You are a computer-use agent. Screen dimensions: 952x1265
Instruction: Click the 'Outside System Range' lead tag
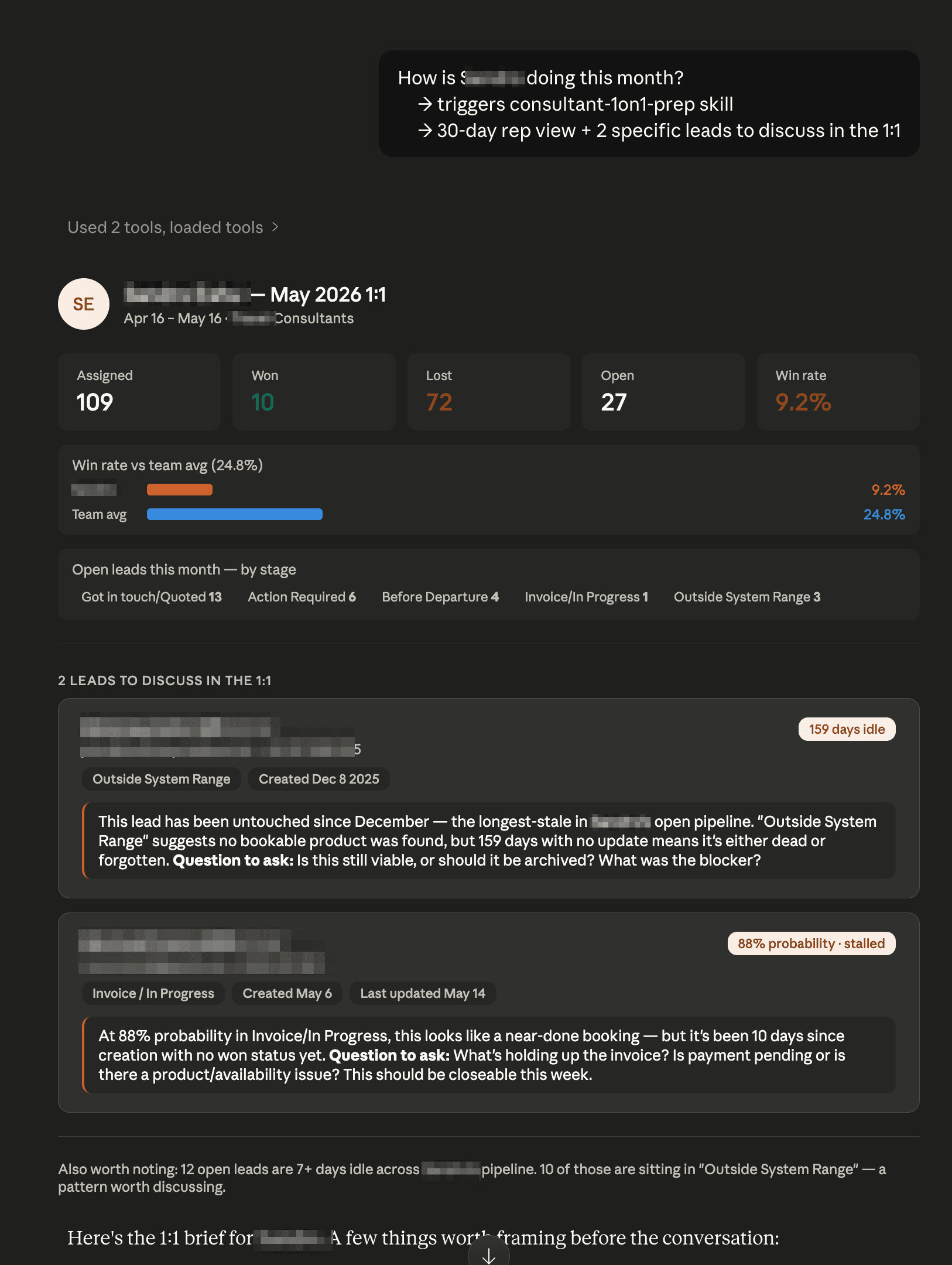coord(162,779)
